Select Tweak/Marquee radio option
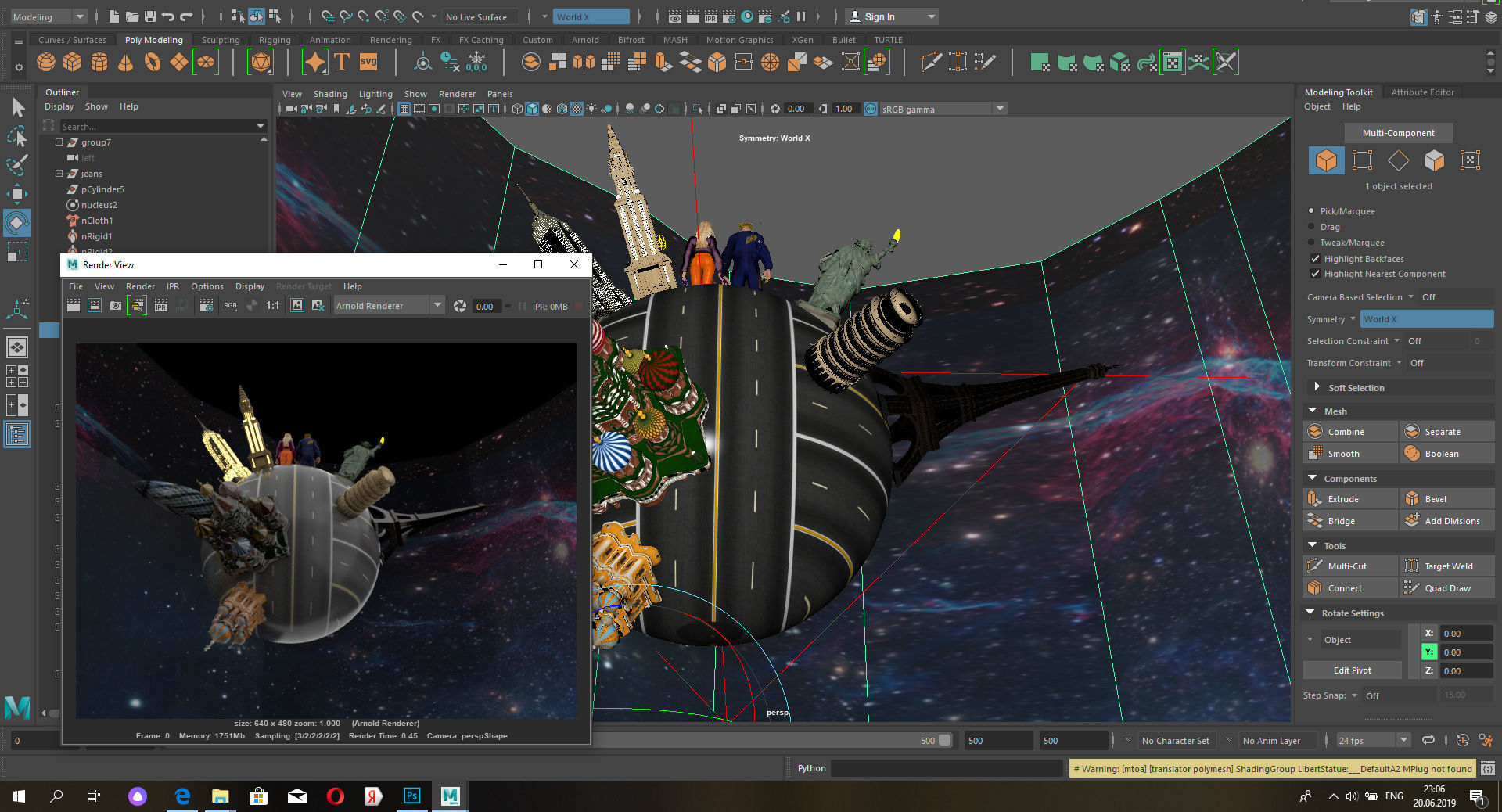Screen dimensions: 1502x812 click(1311, 243)
